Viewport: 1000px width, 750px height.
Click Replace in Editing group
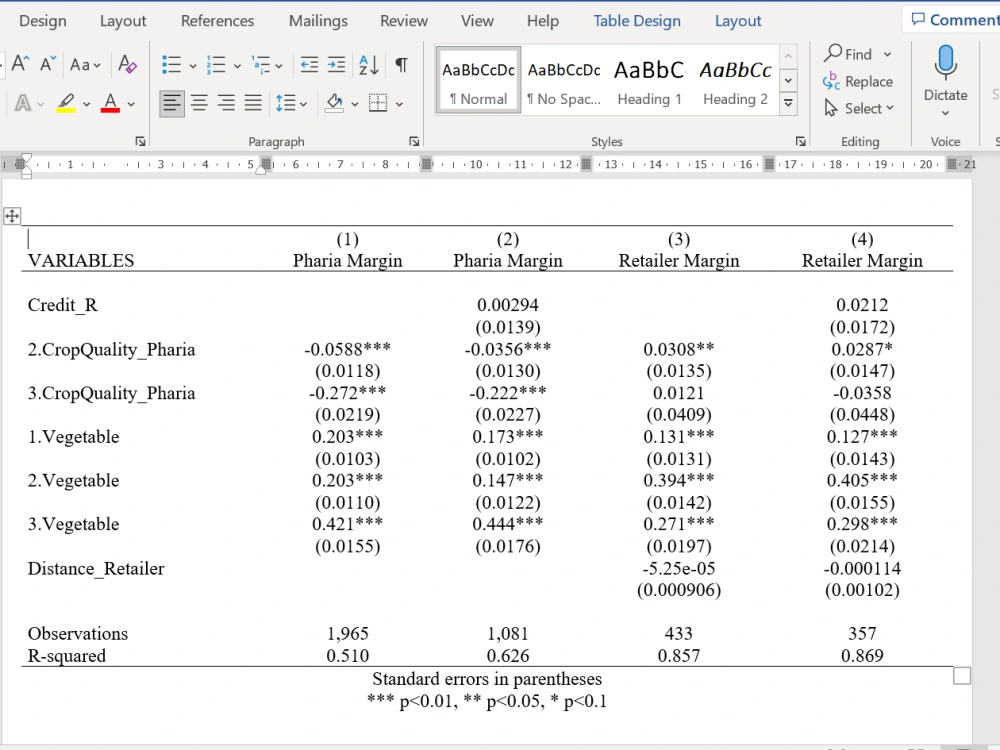(858, 82)
